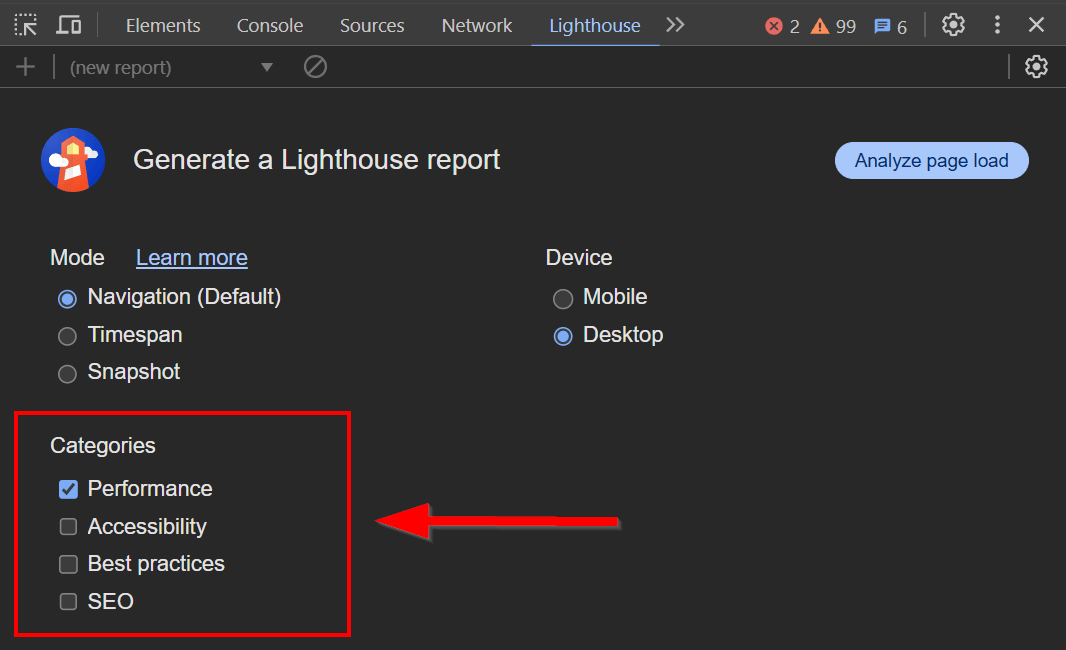Open the customize DevTools three-dot menu

pos(997,25)
